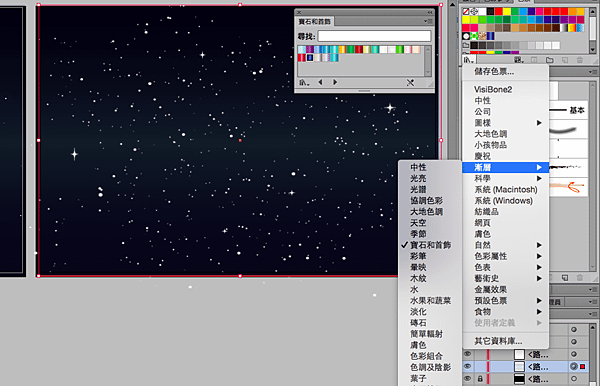Select the 基本 brush stroke in the brushes panel

point(569,110)
